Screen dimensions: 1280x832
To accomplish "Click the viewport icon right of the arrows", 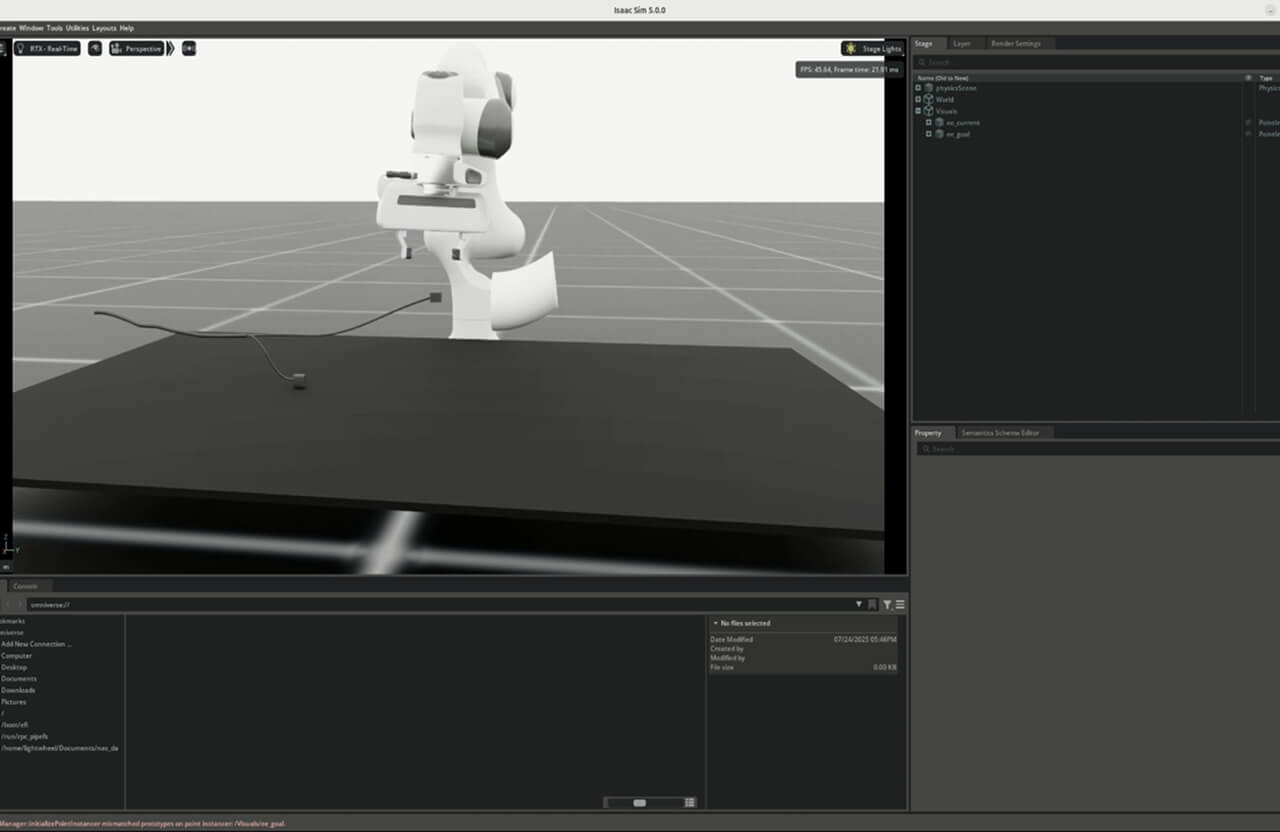I will (x=189, y=48).
